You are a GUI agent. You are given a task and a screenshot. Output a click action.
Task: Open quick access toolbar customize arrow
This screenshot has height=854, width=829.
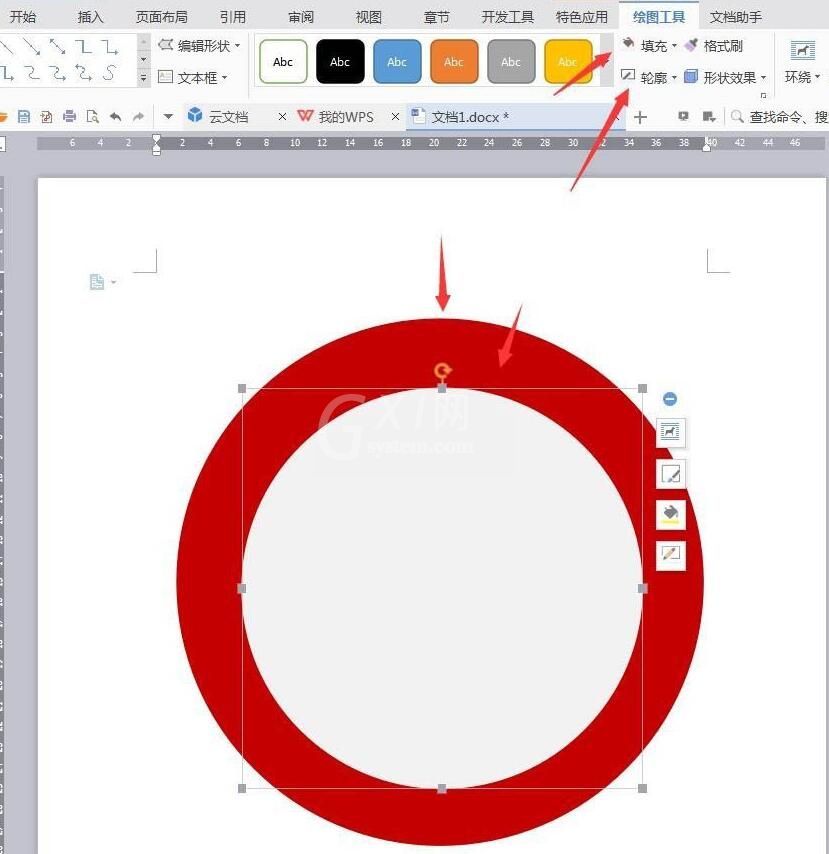click(168, 116)
